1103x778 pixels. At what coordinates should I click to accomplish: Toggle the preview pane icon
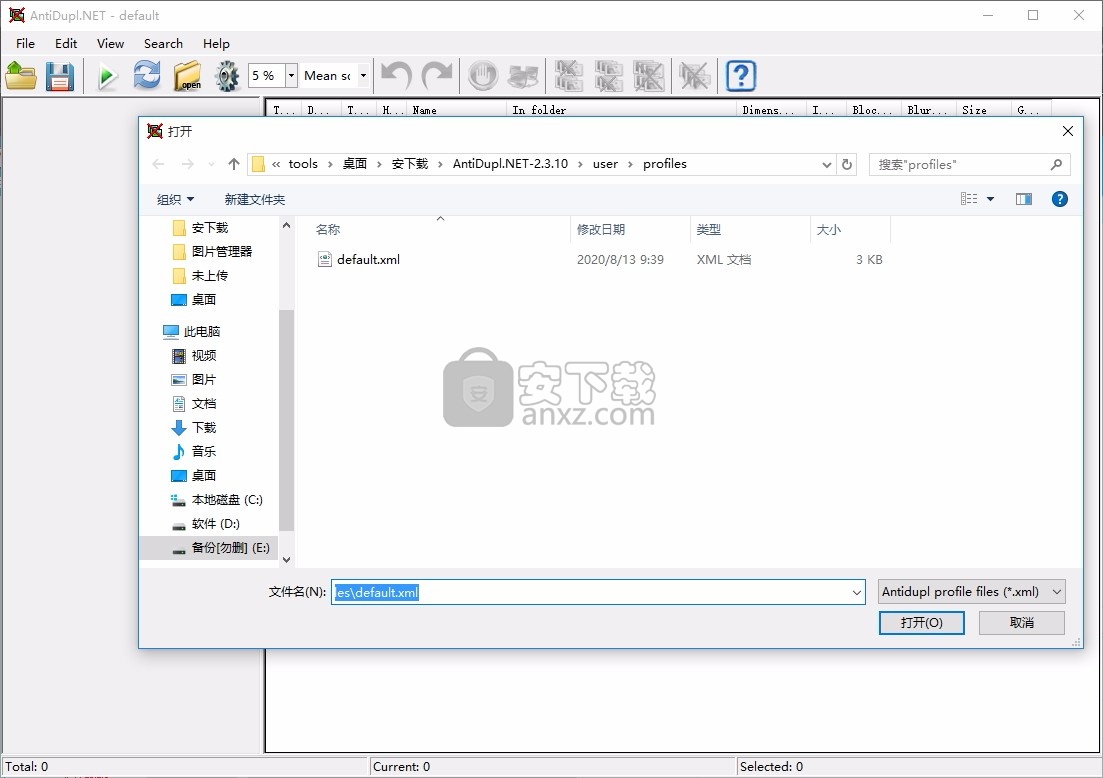pyautogui.click(x=1024, y=199)
